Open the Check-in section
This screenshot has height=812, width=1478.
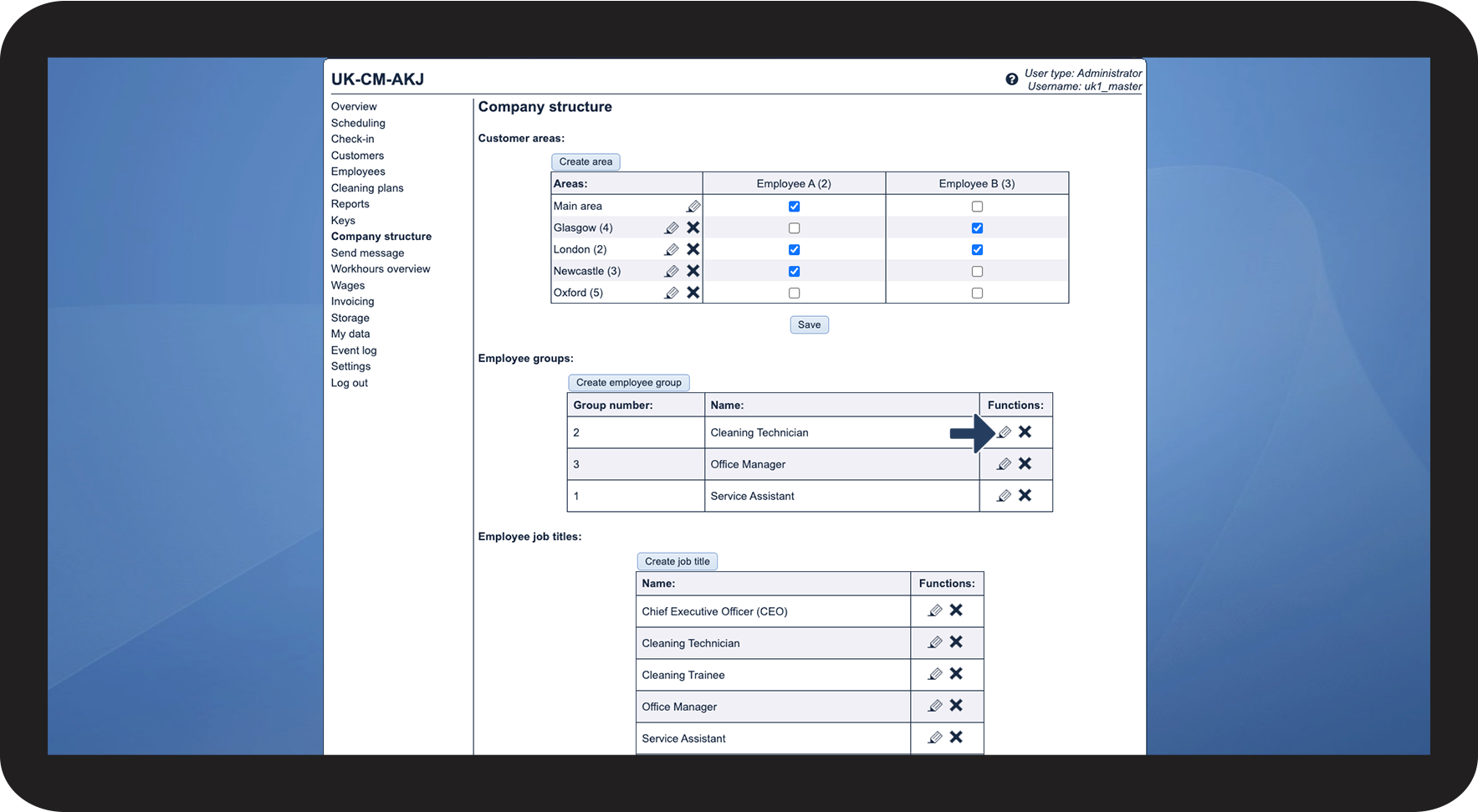pos(353,140)
